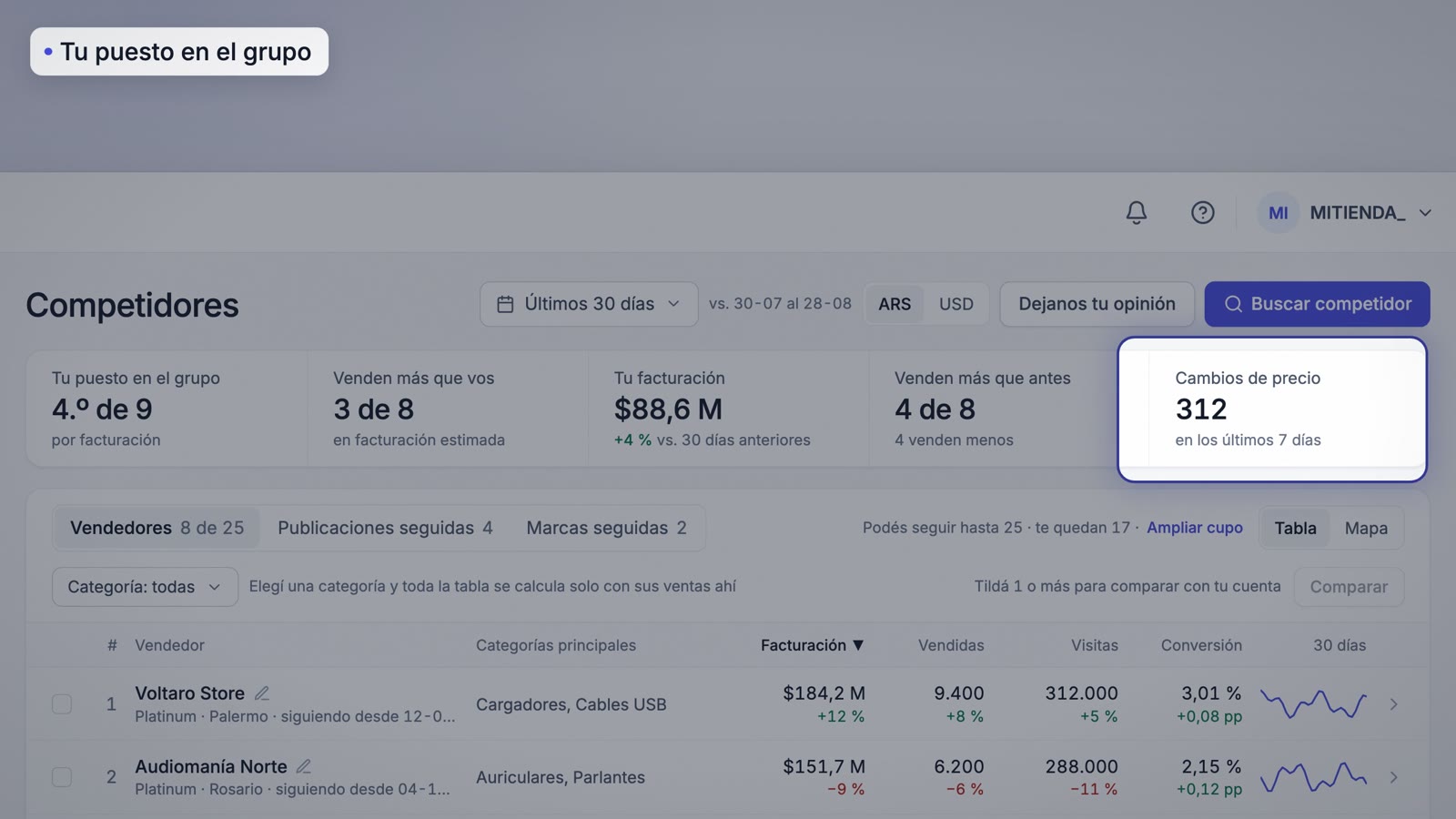Open the help question mark icon
Viewport: 1456px width, 819px height.
tap(1202, 212)
